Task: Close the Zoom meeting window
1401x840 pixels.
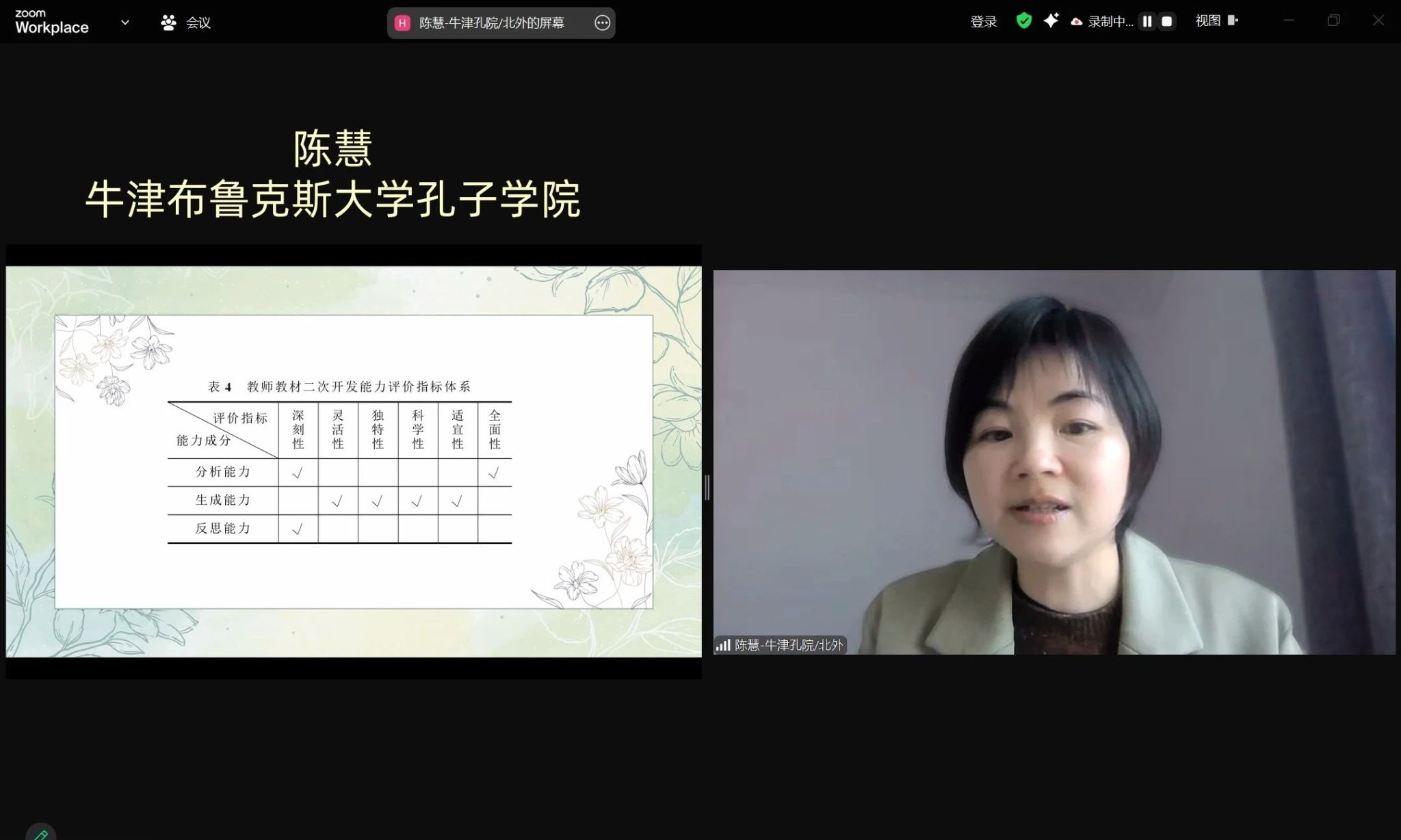Action: pyautogui.click(x=1378, y=21)
